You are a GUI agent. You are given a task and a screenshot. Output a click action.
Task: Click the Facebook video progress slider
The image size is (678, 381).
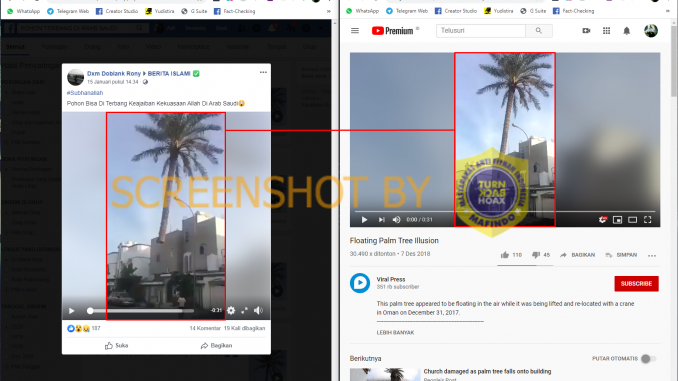click(x=142, y=311)
